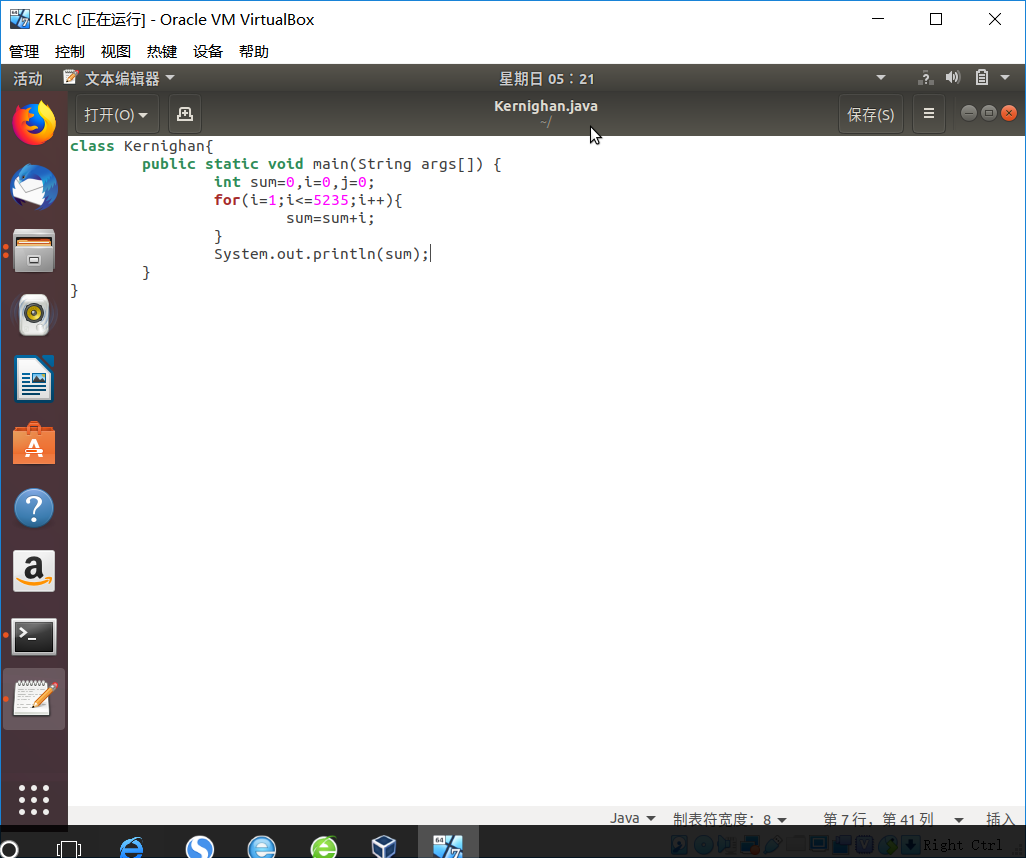Toggle the 插入 insert mode indicator
The height and width of the screenshot is (858, 1026).
1000,819
